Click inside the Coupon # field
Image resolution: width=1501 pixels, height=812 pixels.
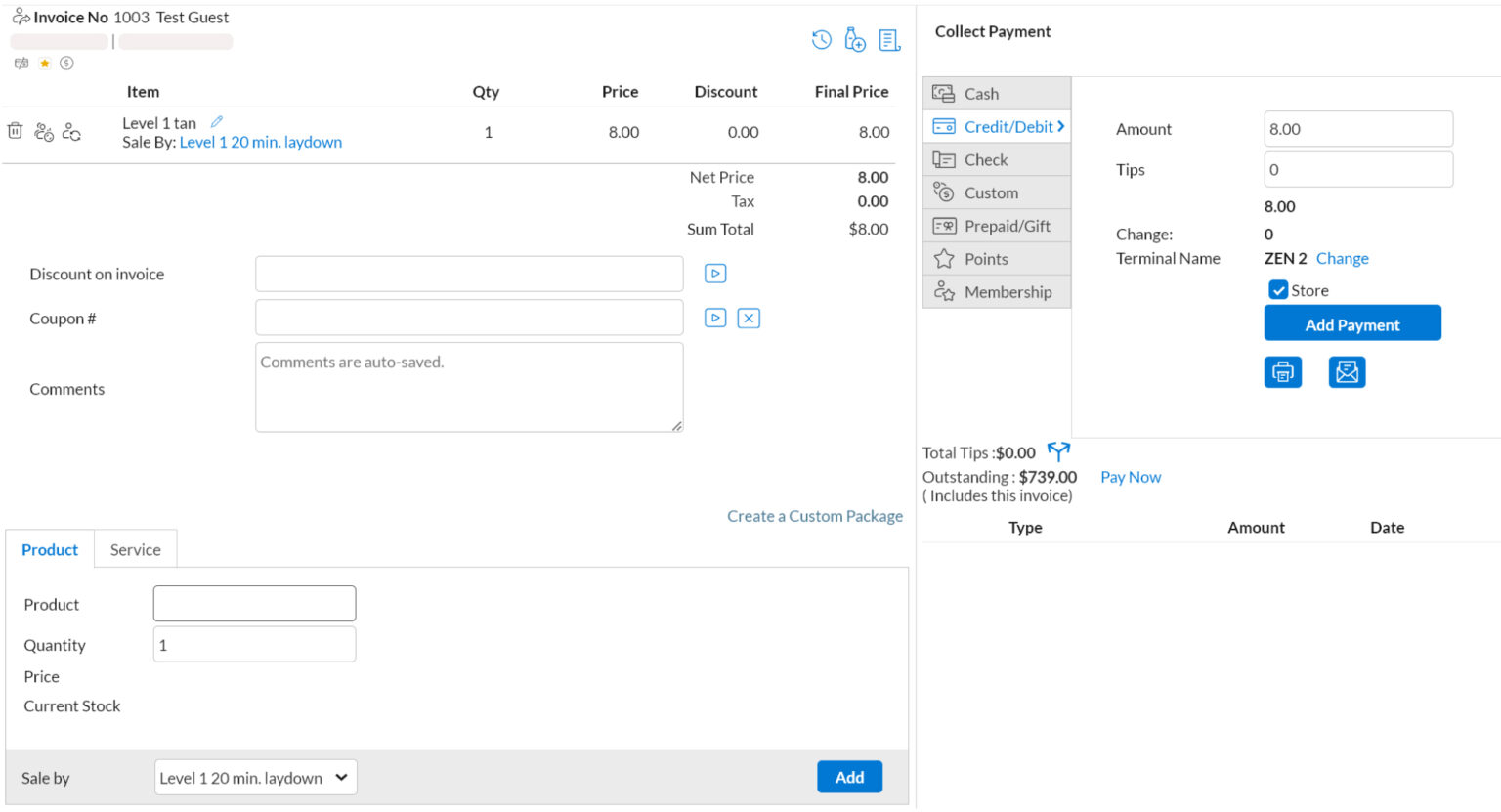click(469, 318)
